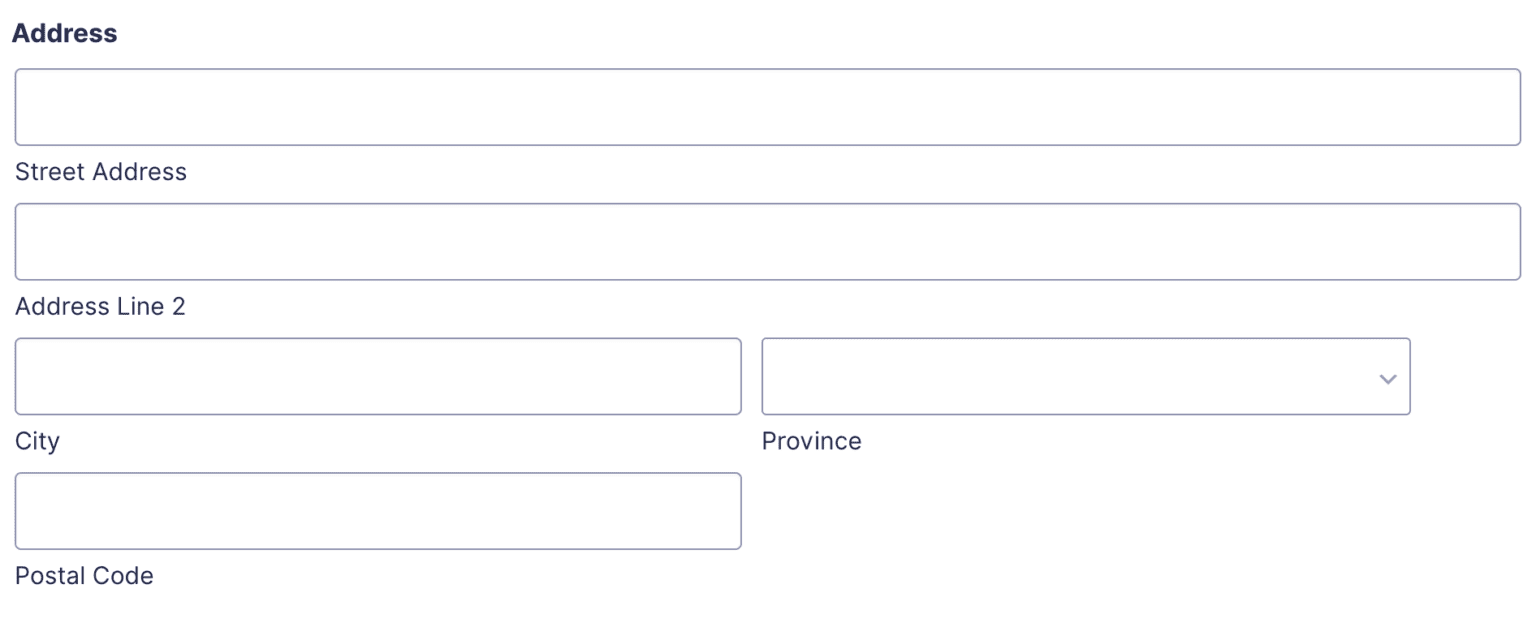Click the Postal Code label

point(84,576)
